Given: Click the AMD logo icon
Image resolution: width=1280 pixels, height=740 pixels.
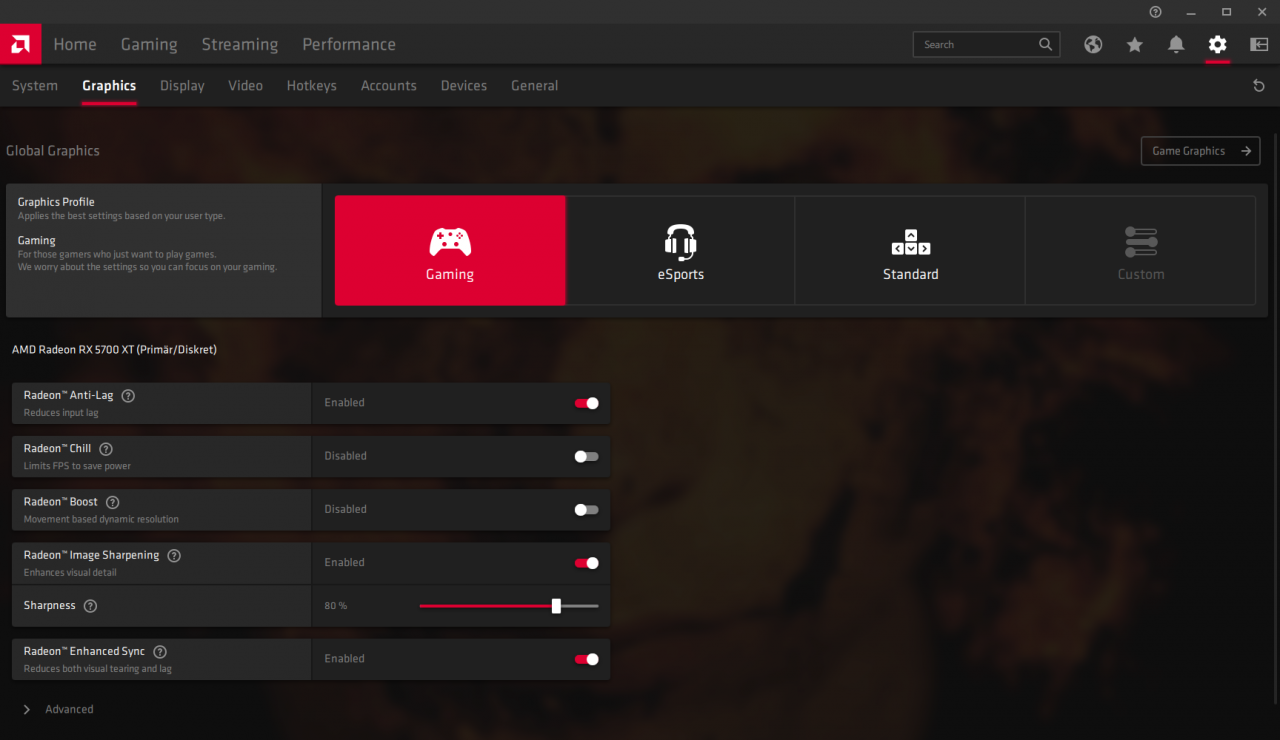Looking at the screenshot, I should 20,44.
